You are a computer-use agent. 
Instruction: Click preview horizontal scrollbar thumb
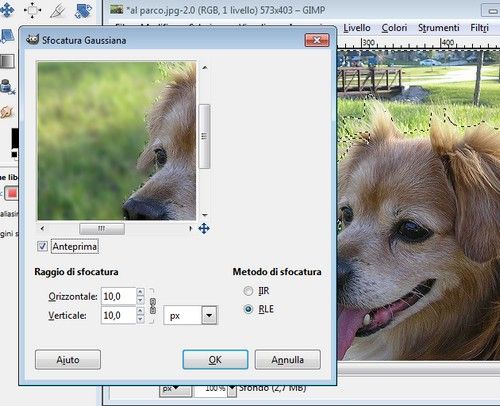tap(102, 229)
